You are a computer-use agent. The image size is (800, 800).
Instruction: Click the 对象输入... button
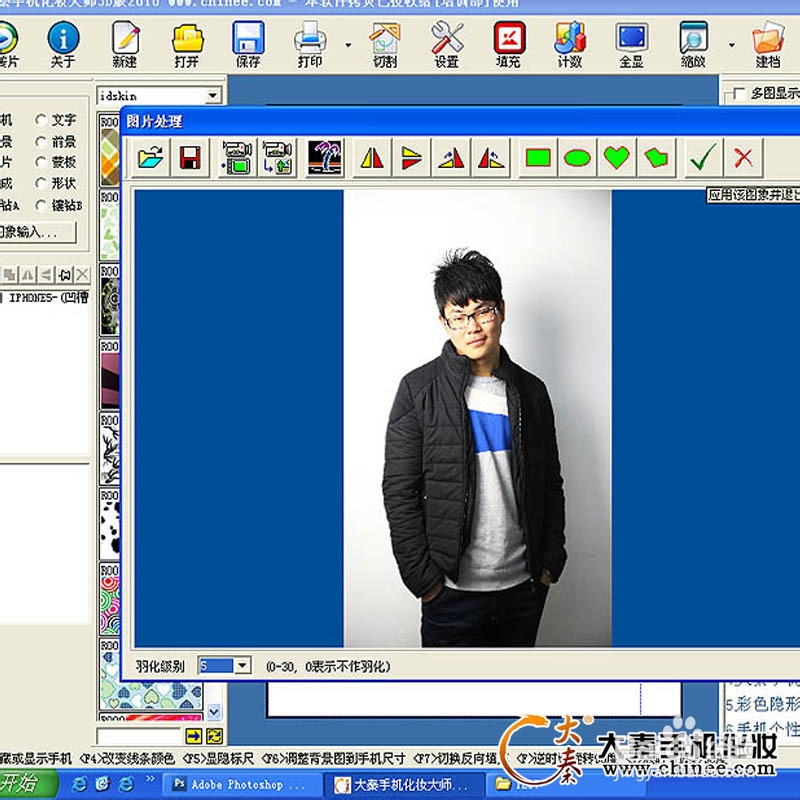(37, 232)
